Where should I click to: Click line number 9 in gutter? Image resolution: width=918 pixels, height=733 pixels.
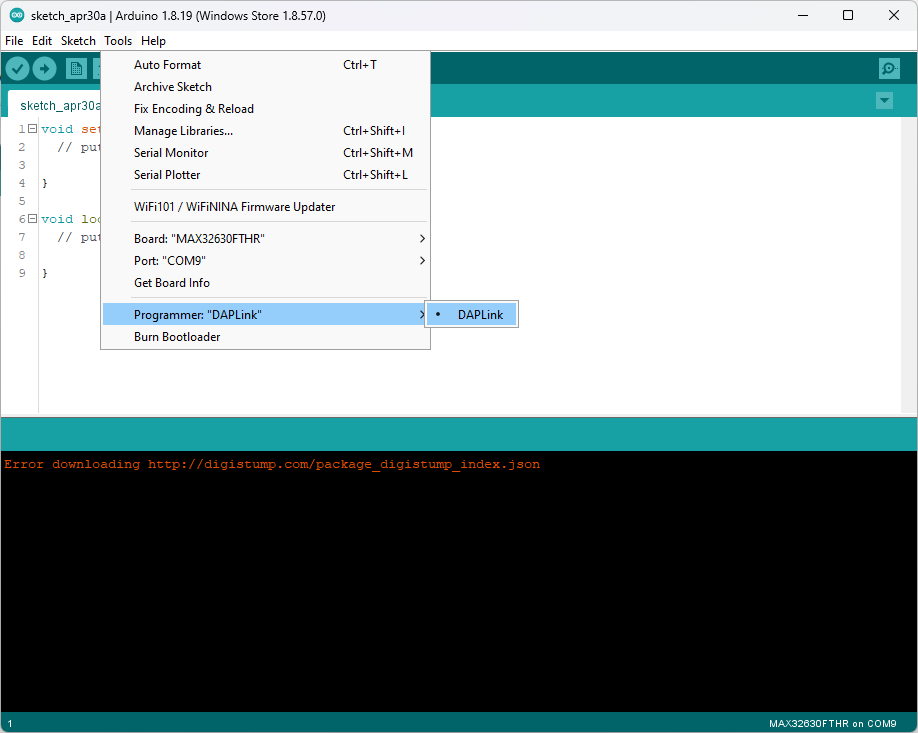point(22,273)
